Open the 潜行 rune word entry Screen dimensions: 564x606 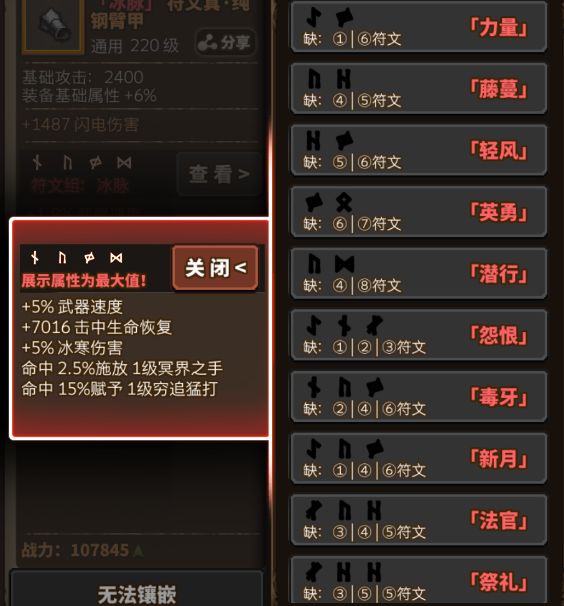[x=419, y=274]
